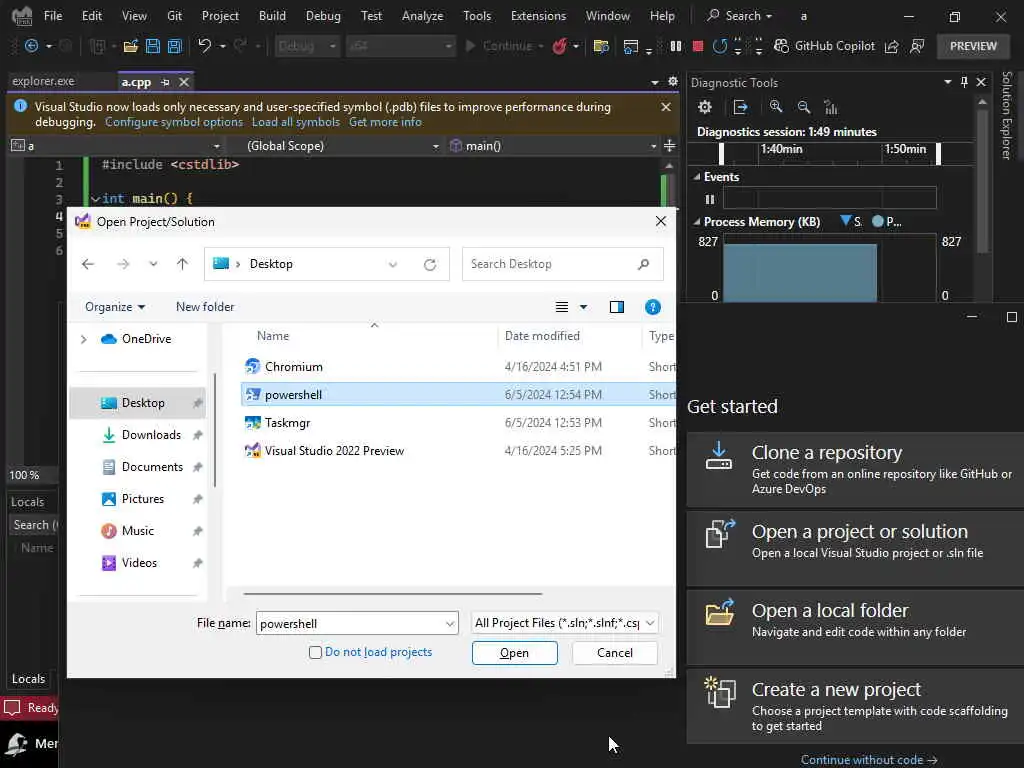Screen dimensions: 1024x768
Task: Open the file type filter dropdown
Action: pyautogui.click(x=650, y=623)
